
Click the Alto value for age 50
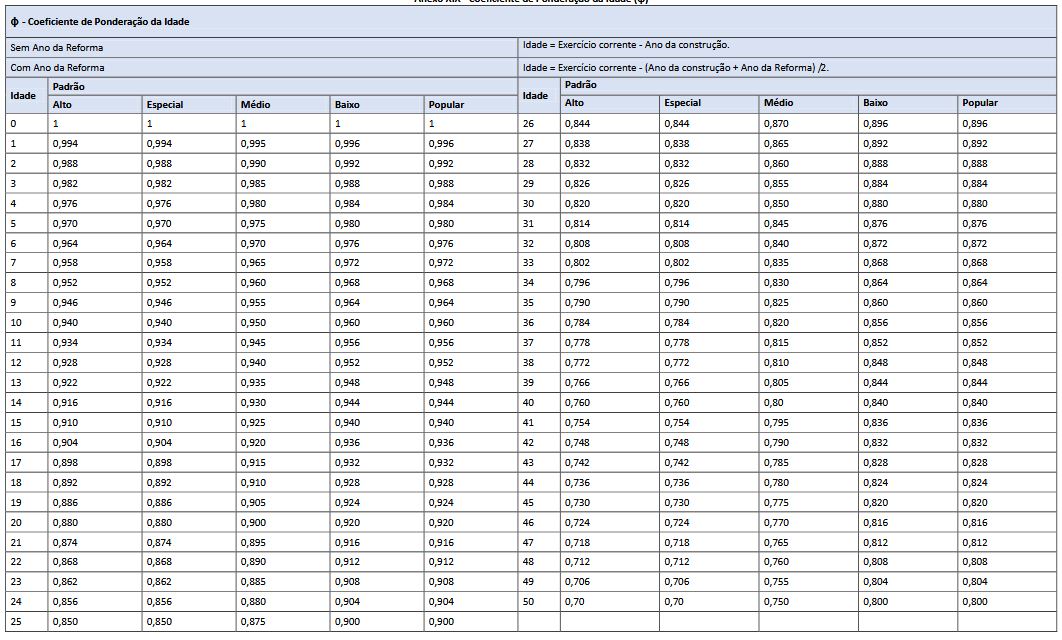(574, 602)
